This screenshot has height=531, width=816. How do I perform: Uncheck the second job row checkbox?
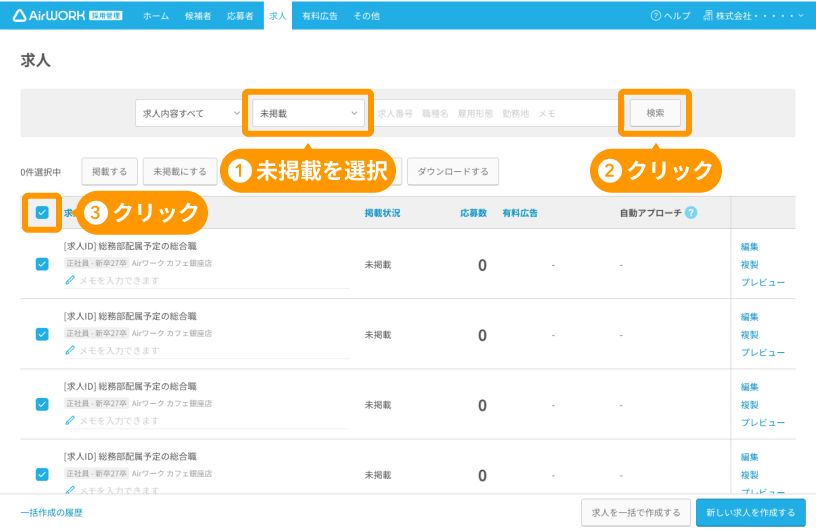point(42,334)
